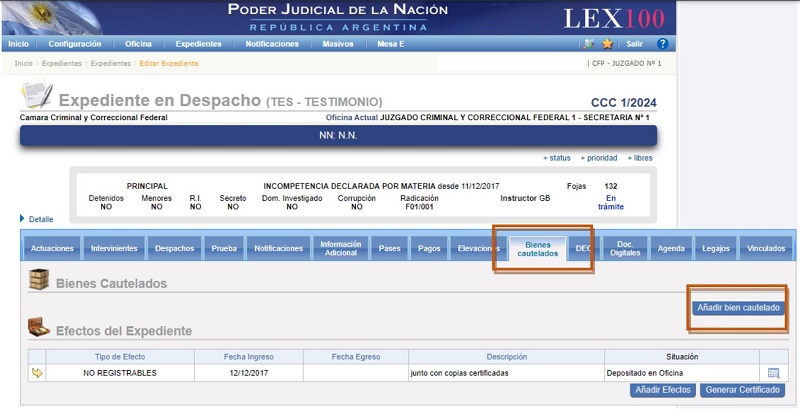Expand the + prioridad option
Screen dimensions: 800x415
point(599,158)
